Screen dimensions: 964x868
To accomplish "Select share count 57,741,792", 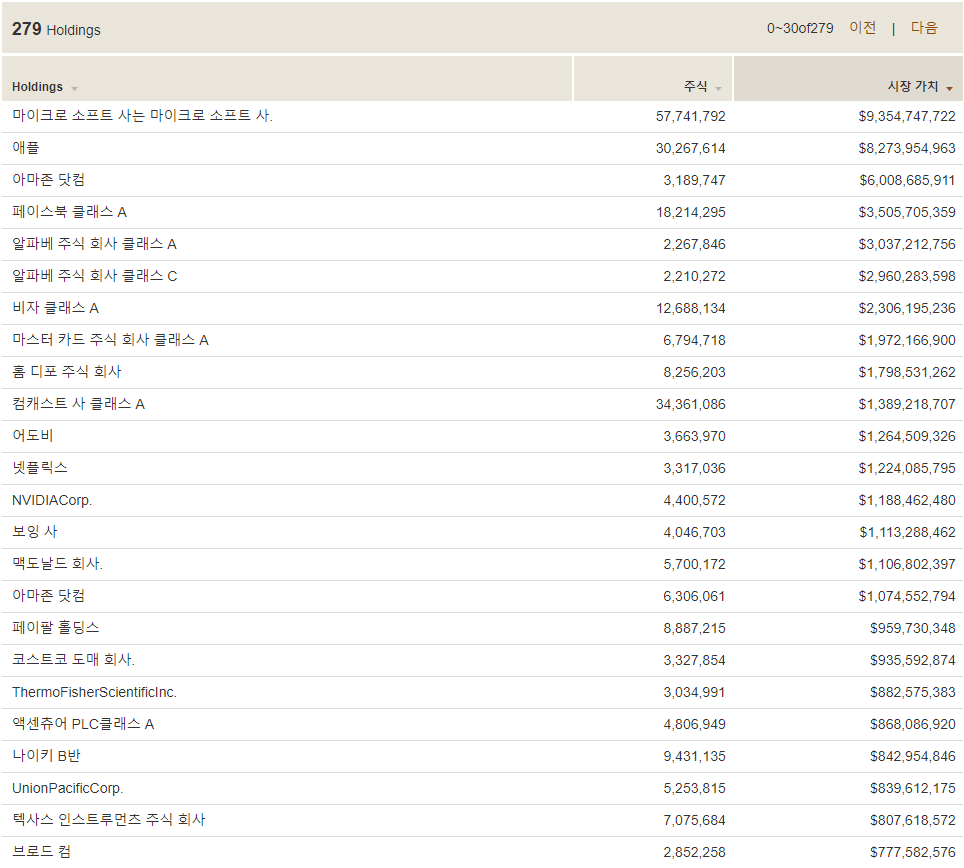I will tap(690, 116).
